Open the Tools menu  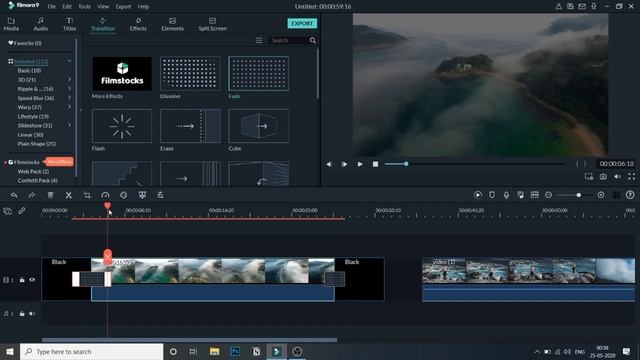pos(84,7)
